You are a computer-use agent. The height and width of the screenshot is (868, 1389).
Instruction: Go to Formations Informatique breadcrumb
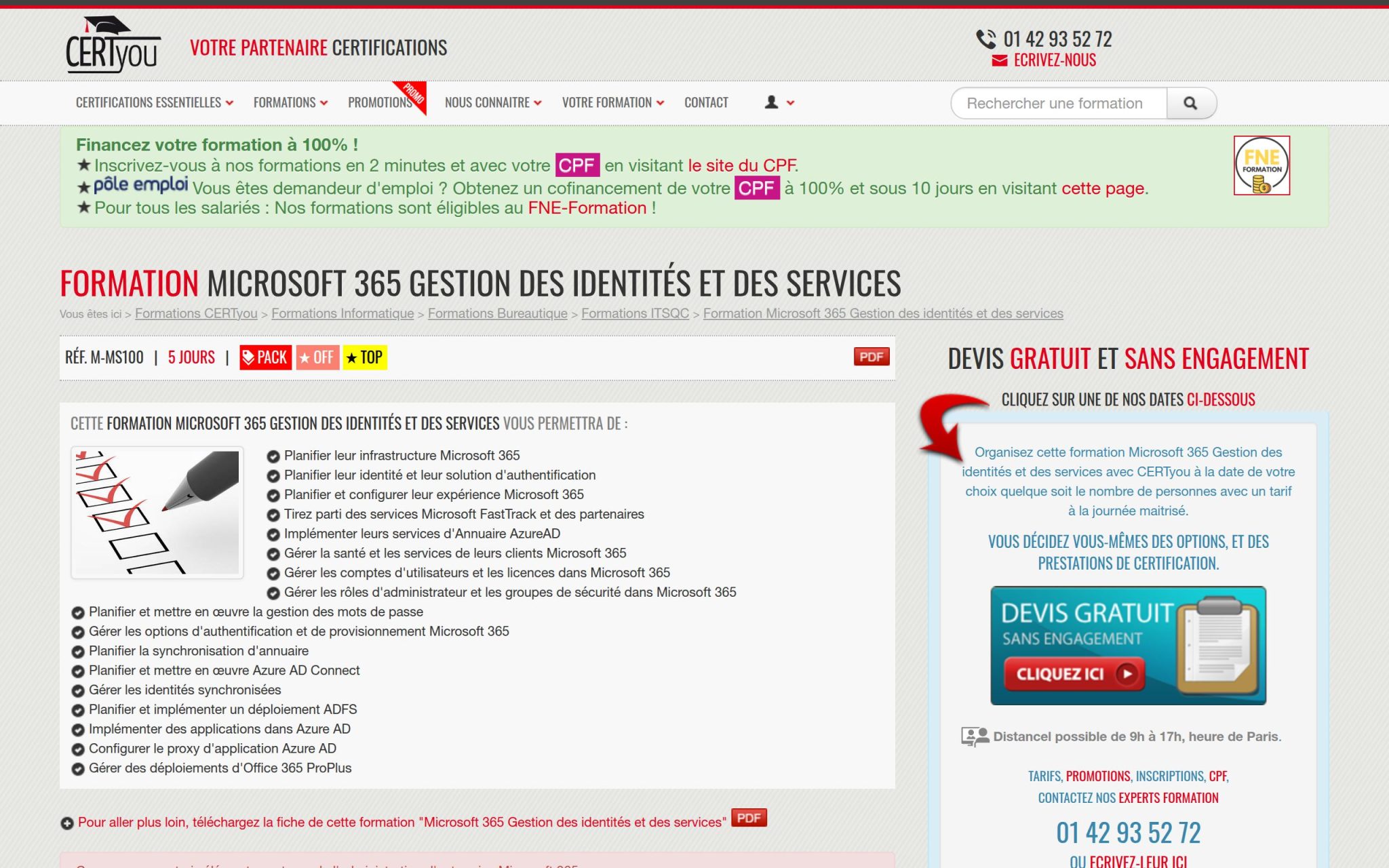pyautogui.click(x=343, y=313)
